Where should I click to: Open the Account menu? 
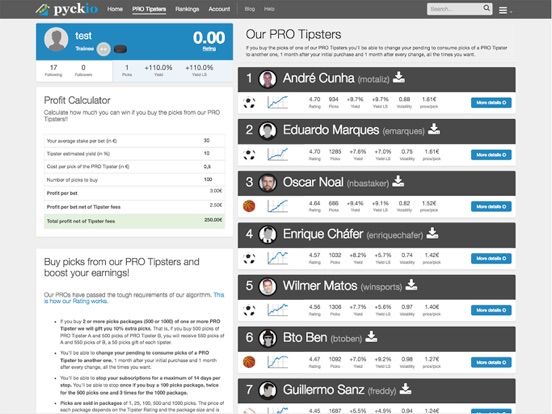[x=219, y=9]
